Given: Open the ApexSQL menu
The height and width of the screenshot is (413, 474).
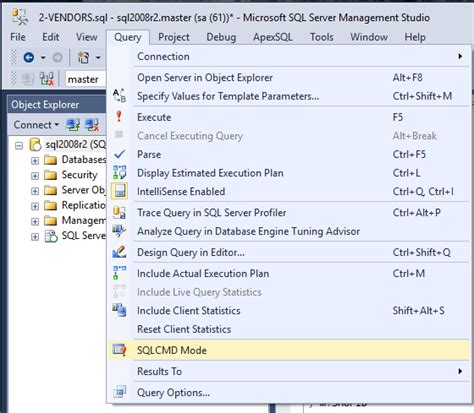Looking at the screenshot, I should [x=273, y=37].
